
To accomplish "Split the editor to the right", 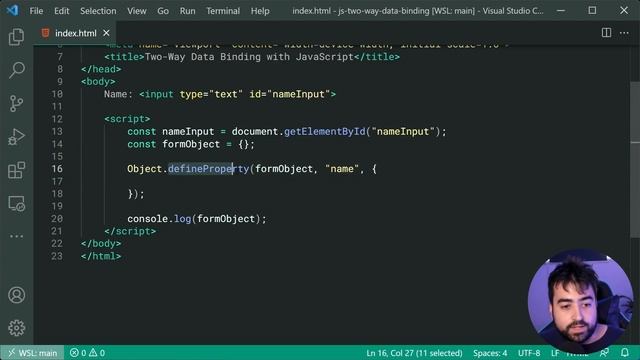I will pyautogui.click(x=606, y=33).
